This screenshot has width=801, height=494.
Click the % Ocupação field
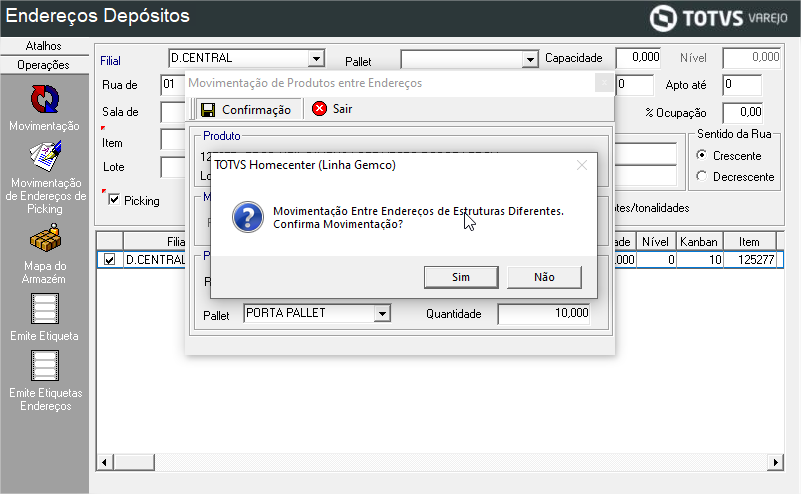[x=742, y=112]
